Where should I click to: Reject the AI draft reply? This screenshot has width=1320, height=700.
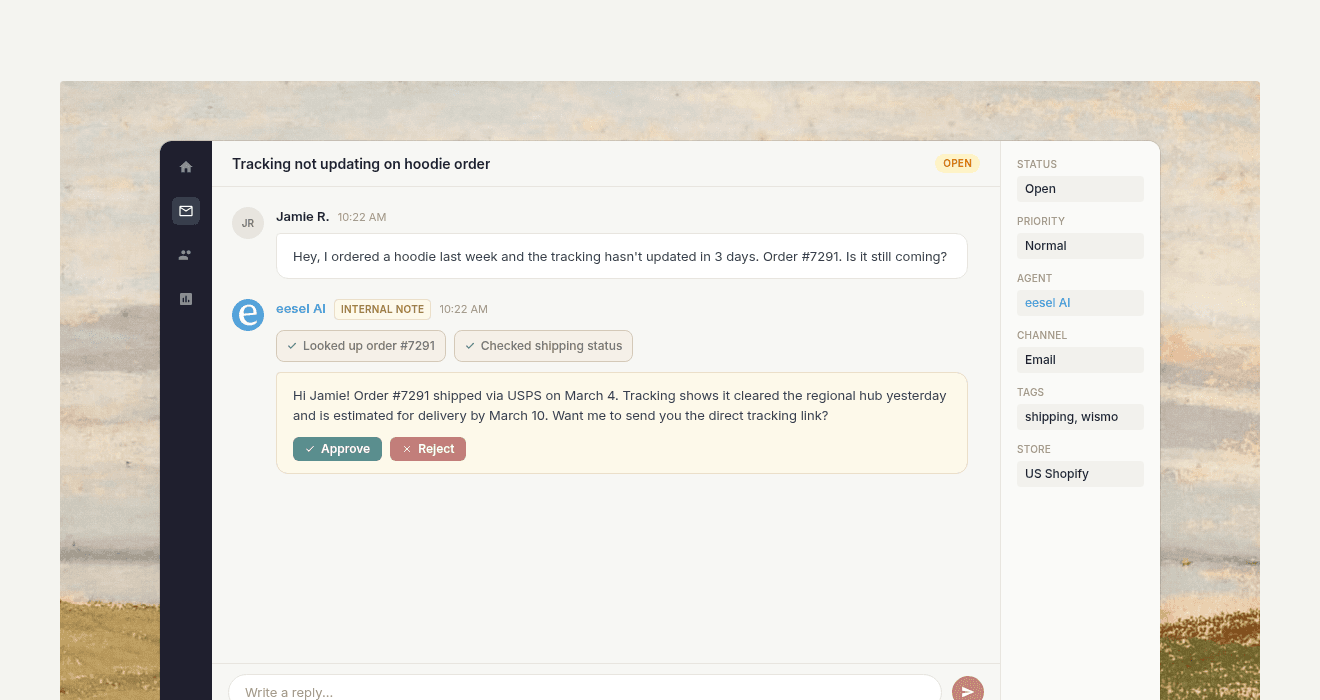click(x=428, y=449)
